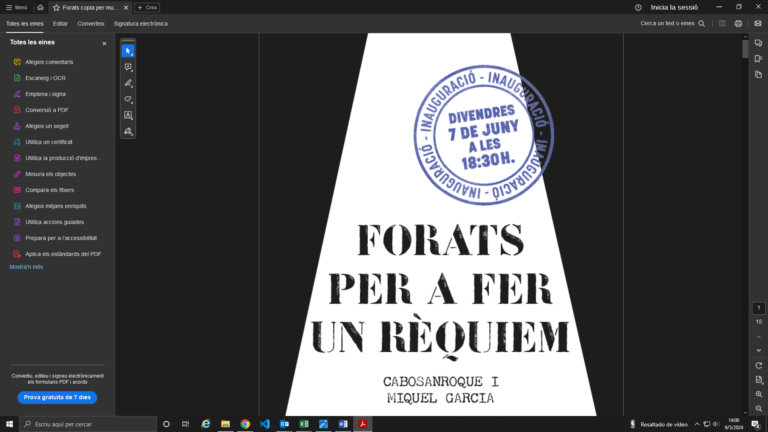Open the Converteix tab

point(91,24)
